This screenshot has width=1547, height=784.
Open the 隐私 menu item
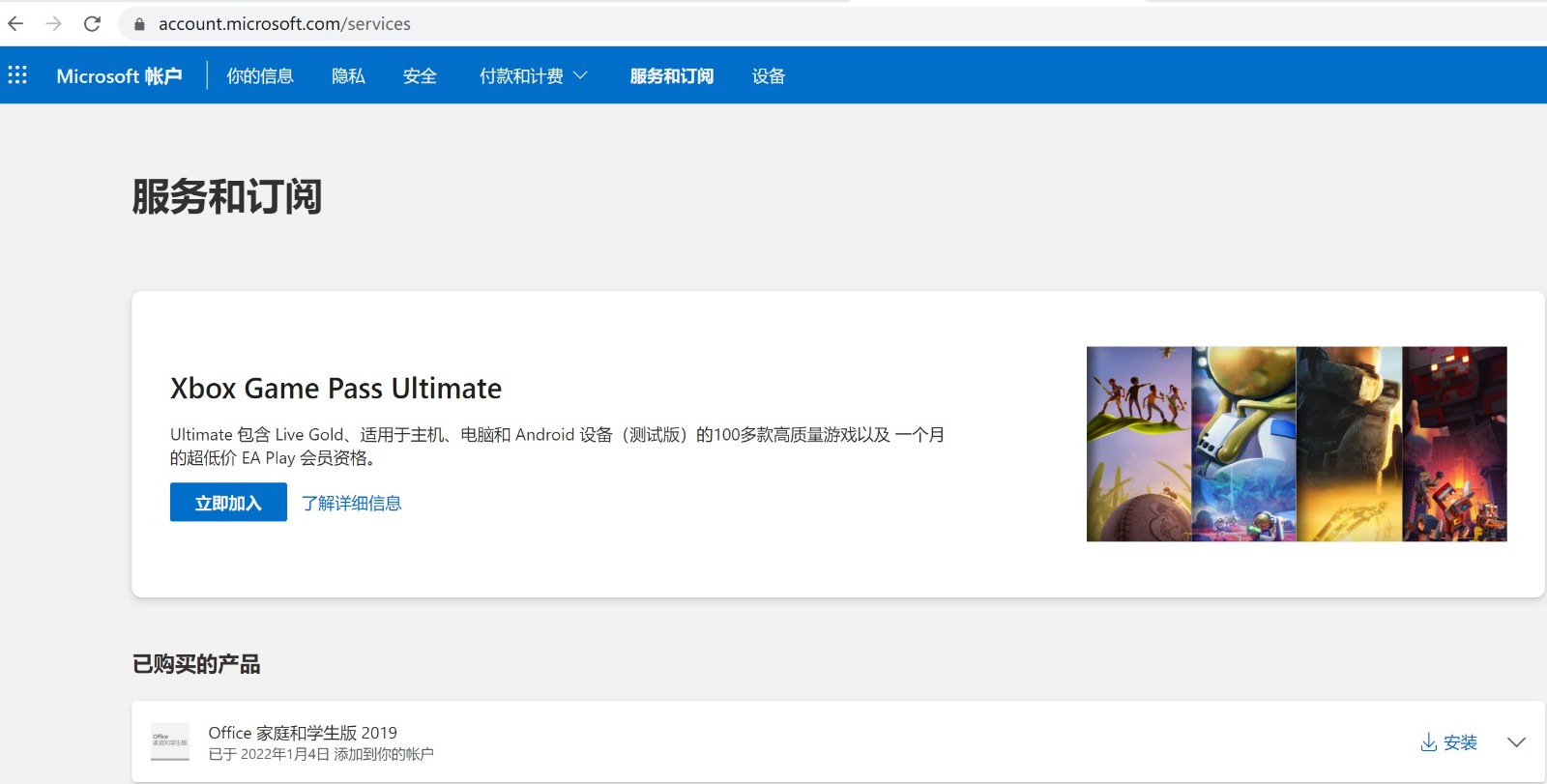pos(348,76)
